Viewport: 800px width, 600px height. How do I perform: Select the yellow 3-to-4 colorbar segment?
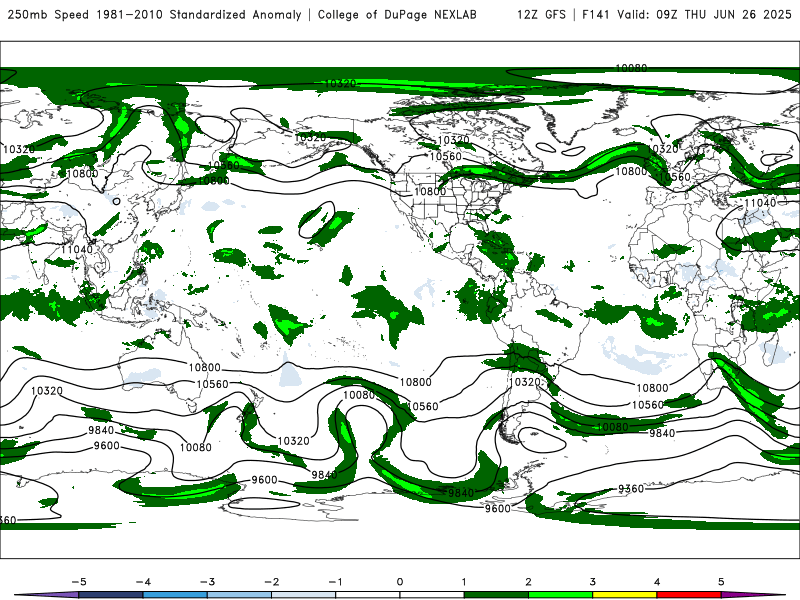coord(624,595)
